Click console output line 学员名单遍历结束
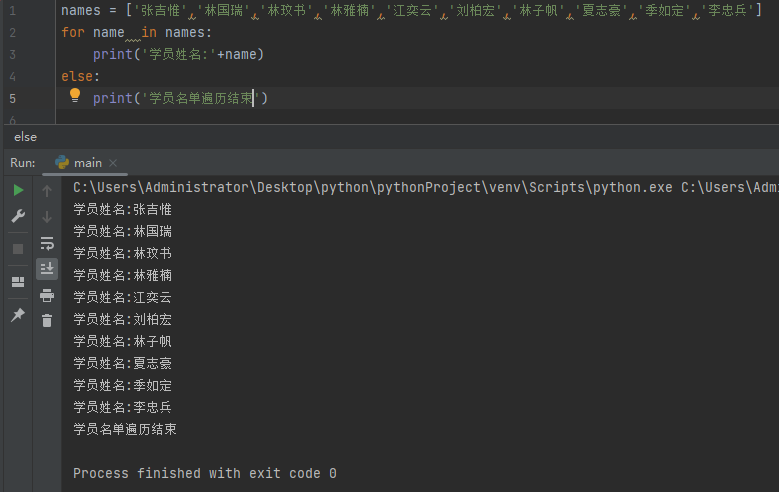This screenshot has height=492, width=779. click(x=125, y=429)
